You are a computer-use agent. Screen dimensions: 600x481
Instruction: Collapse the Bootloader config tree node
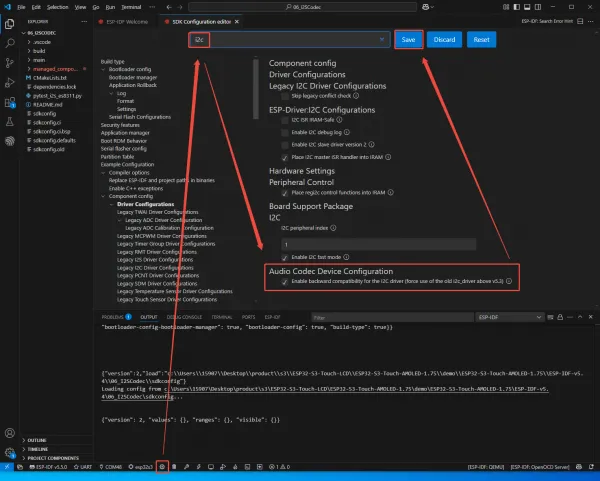pyautogui.click(x=104, y=70)
